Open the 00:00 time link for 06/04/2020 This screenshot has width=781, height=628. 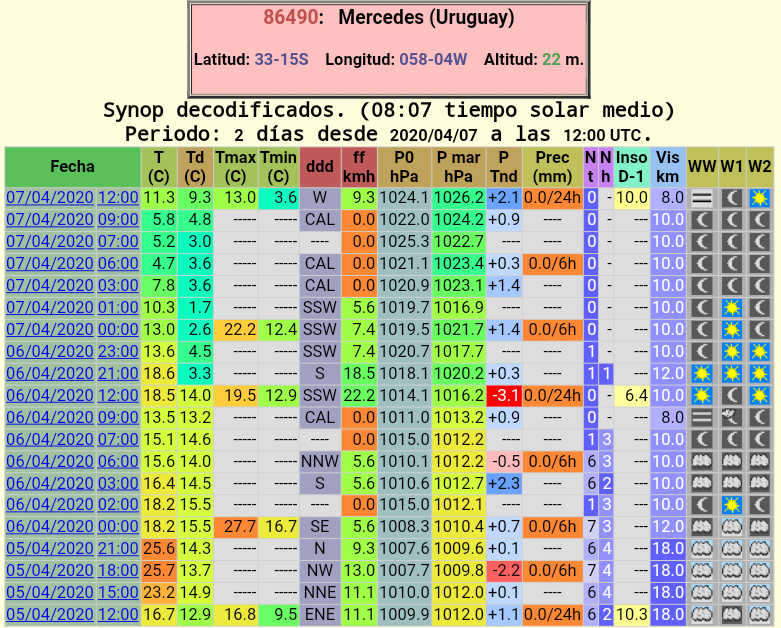118,526
